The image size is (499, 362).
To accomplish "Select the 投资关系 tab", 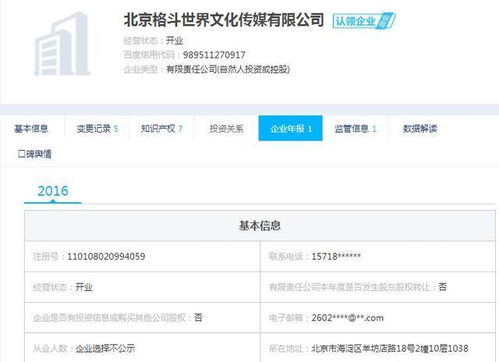I will pyautogui.click(x=226, y=129).
